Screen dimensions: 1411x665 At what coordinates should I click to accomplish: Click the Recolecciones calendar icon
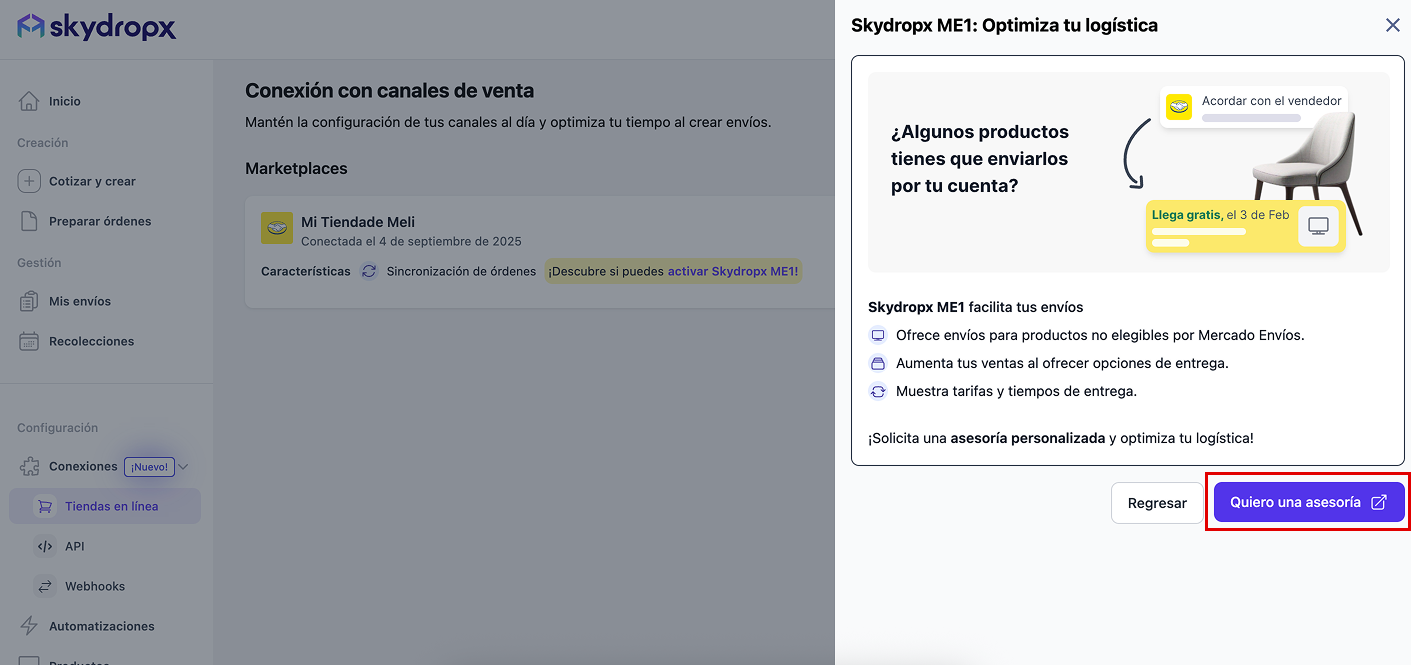point(29,341)
